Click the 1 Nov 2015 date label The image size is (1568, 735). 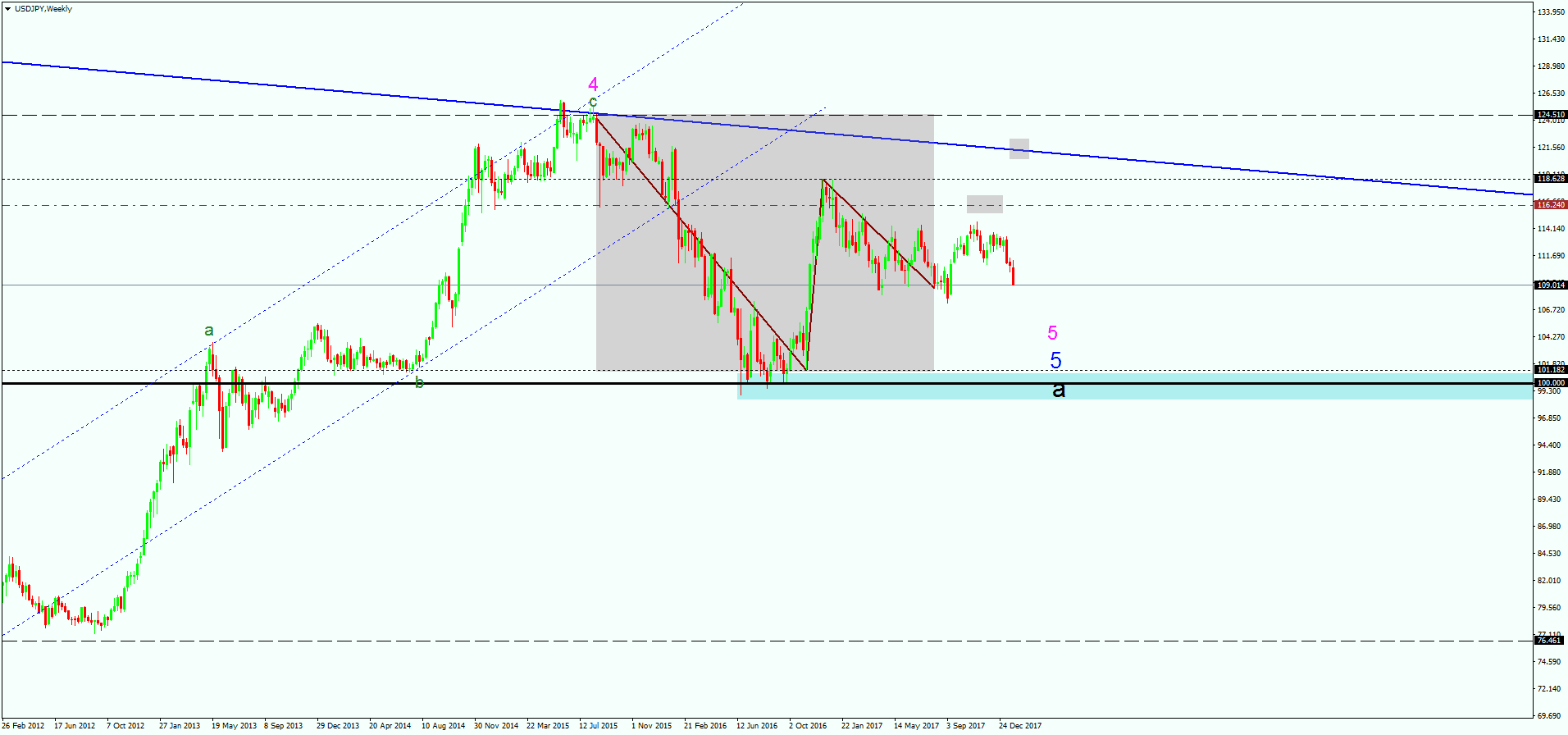coord(651,726)
